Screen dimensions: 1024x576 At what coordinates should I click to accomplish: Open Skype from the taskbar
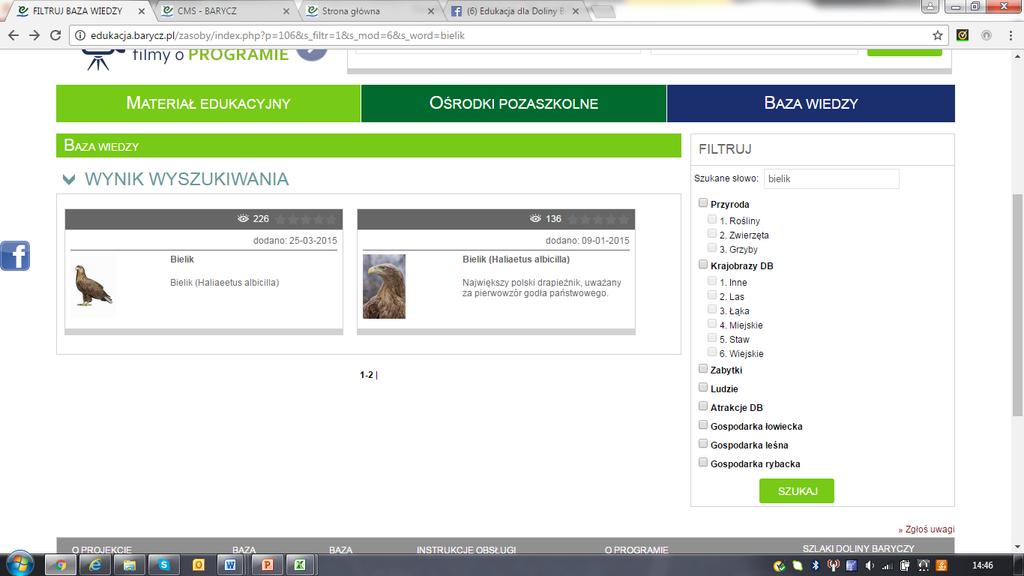164,565
